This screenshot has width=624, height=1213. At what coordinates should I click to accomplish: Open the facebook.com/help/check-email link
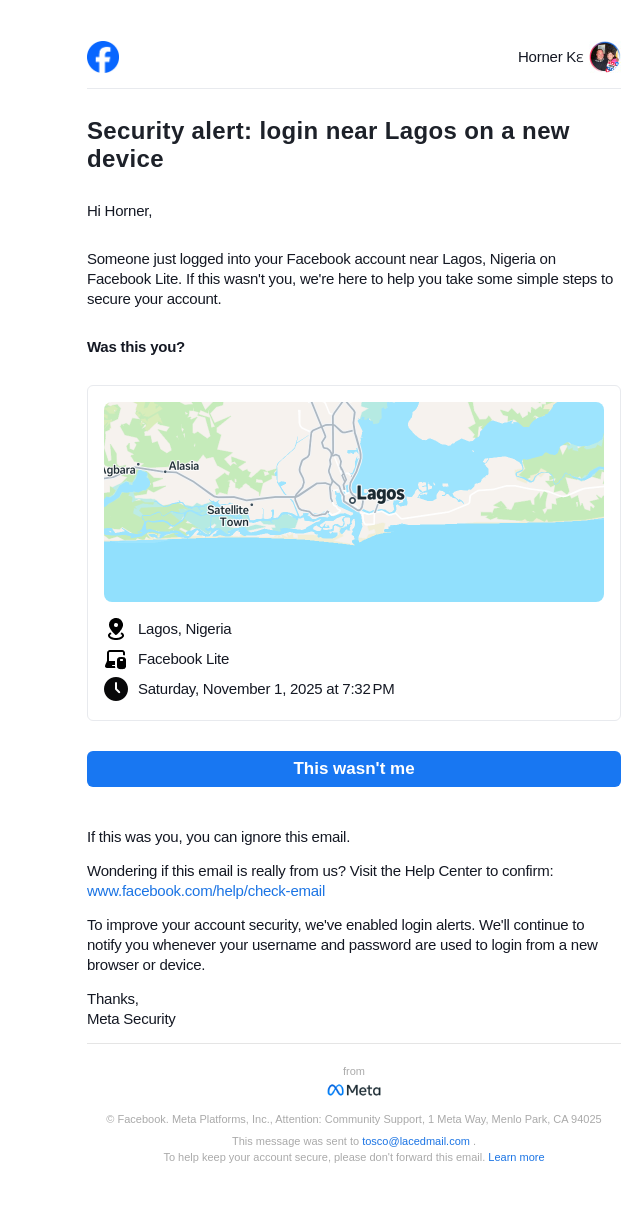point(206,891)
